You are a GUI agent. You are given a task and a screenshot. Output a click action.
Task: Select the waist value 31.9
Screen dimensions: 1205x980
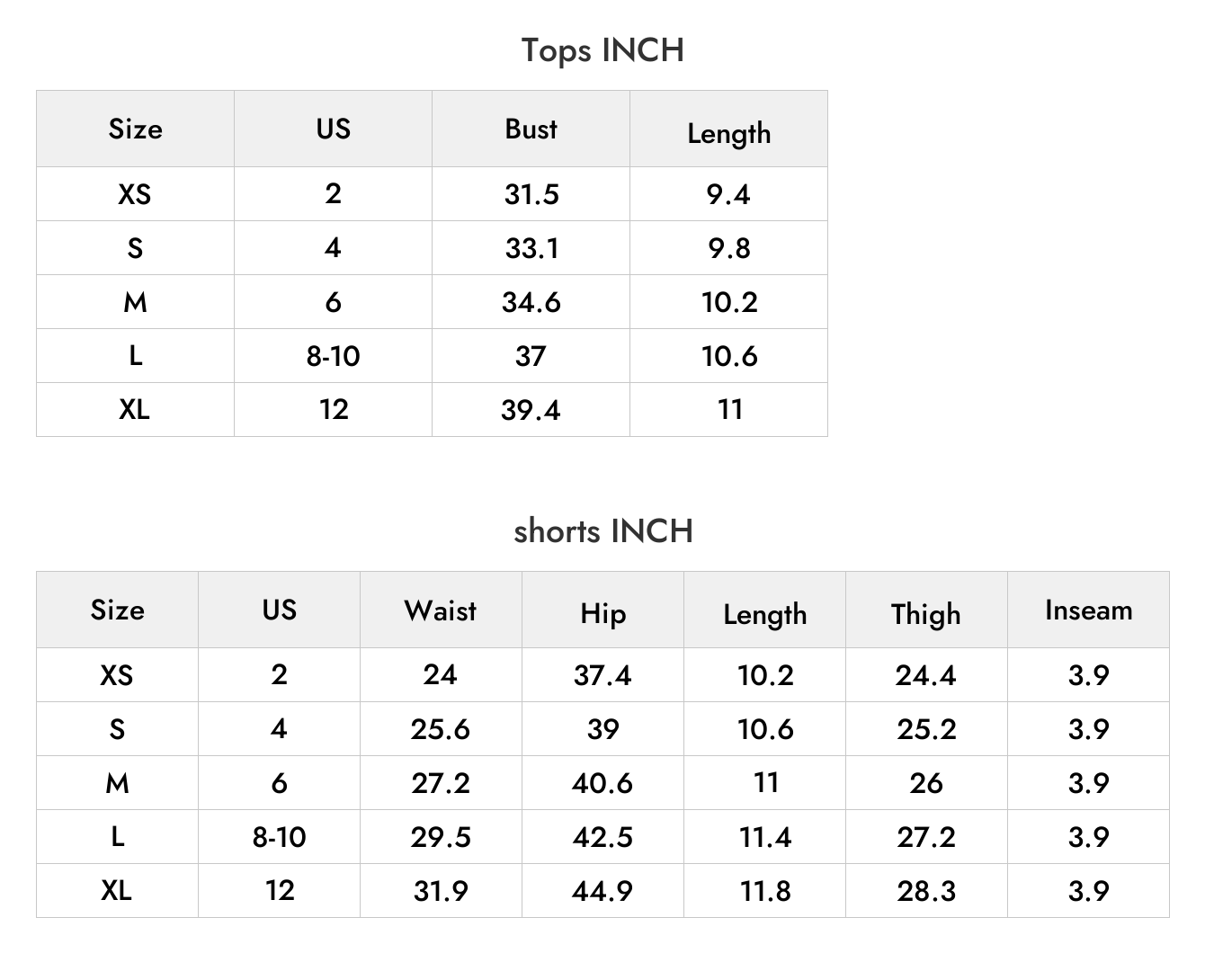[441, 891]
